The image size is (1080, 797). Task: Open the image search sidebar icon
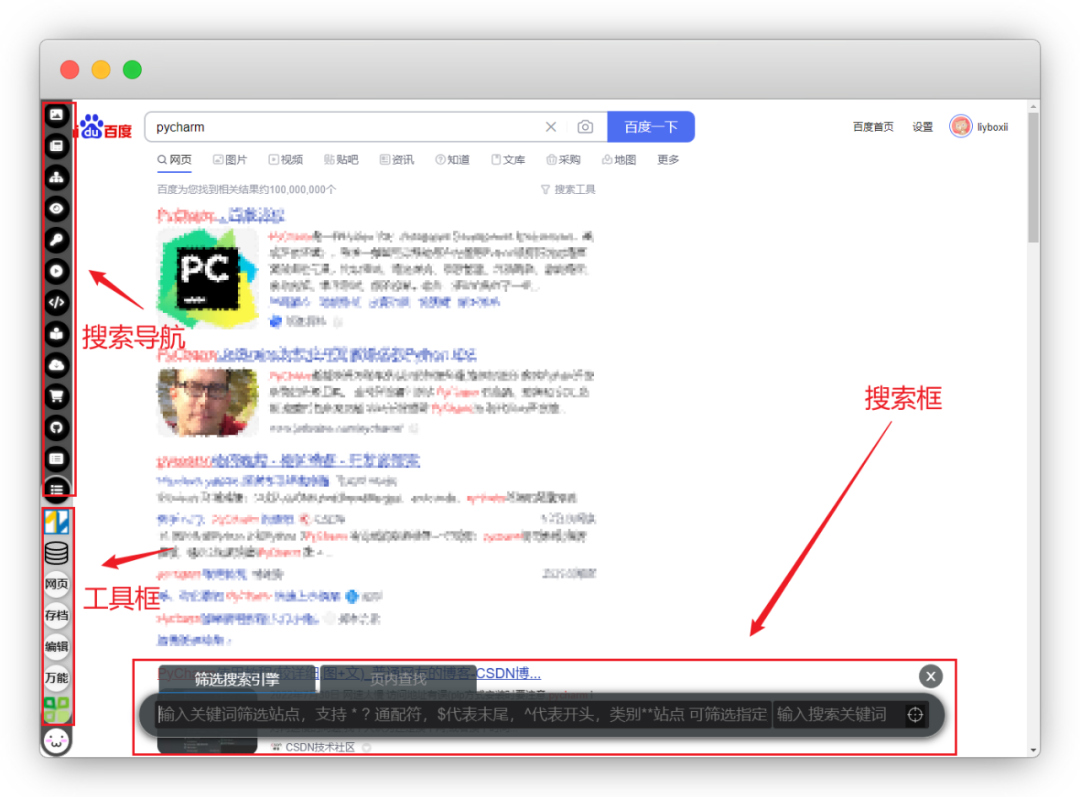pyautogui.click(x=56, y=114)
